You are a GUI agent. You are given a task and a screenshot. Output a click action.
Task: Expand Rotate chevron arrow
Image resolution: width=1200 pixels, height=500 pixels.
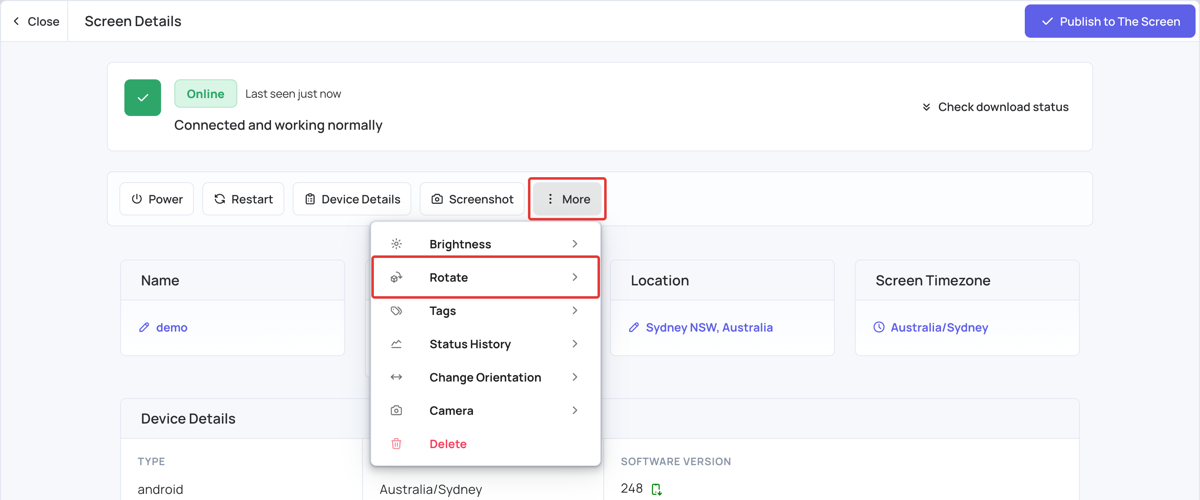[575, 277]
